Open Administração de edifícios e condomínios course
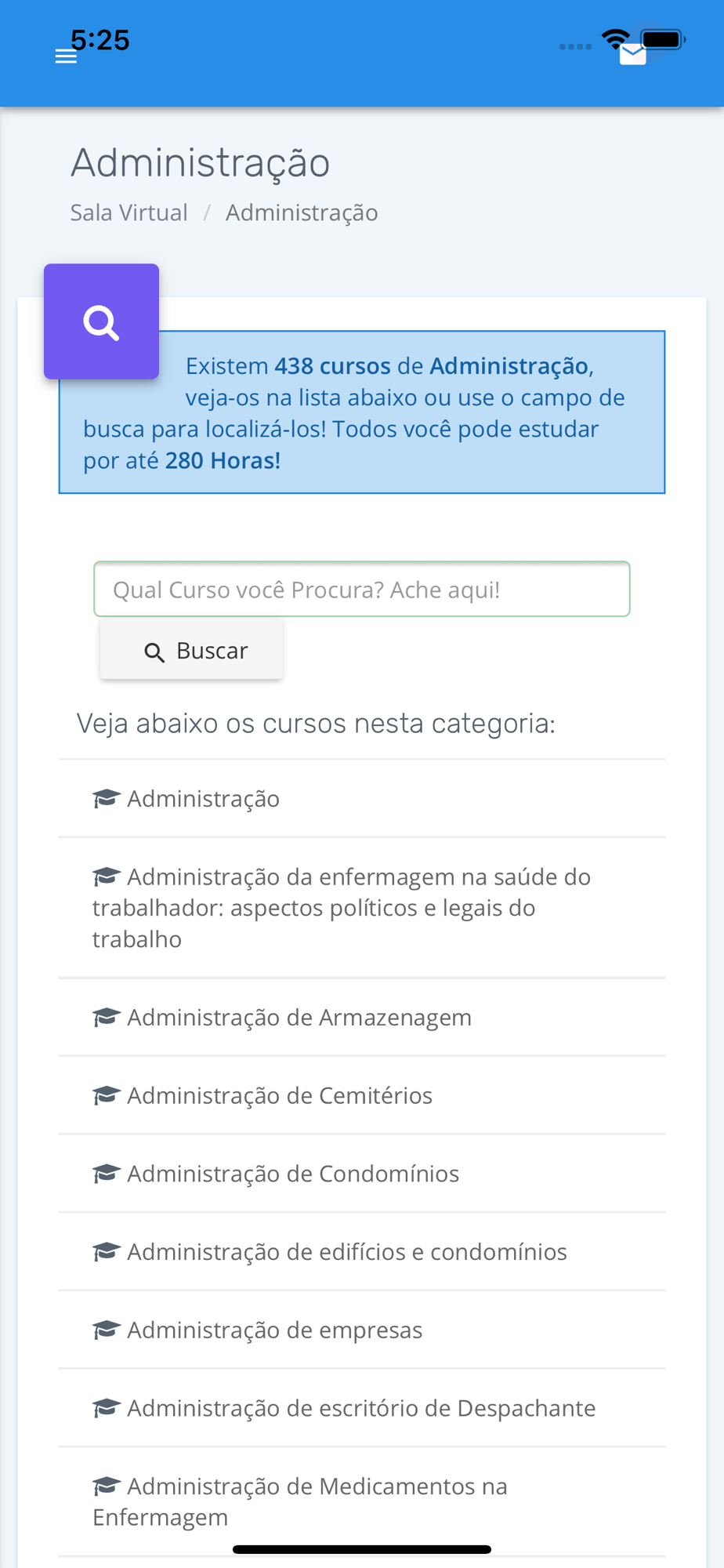 tap(362, 1252)
